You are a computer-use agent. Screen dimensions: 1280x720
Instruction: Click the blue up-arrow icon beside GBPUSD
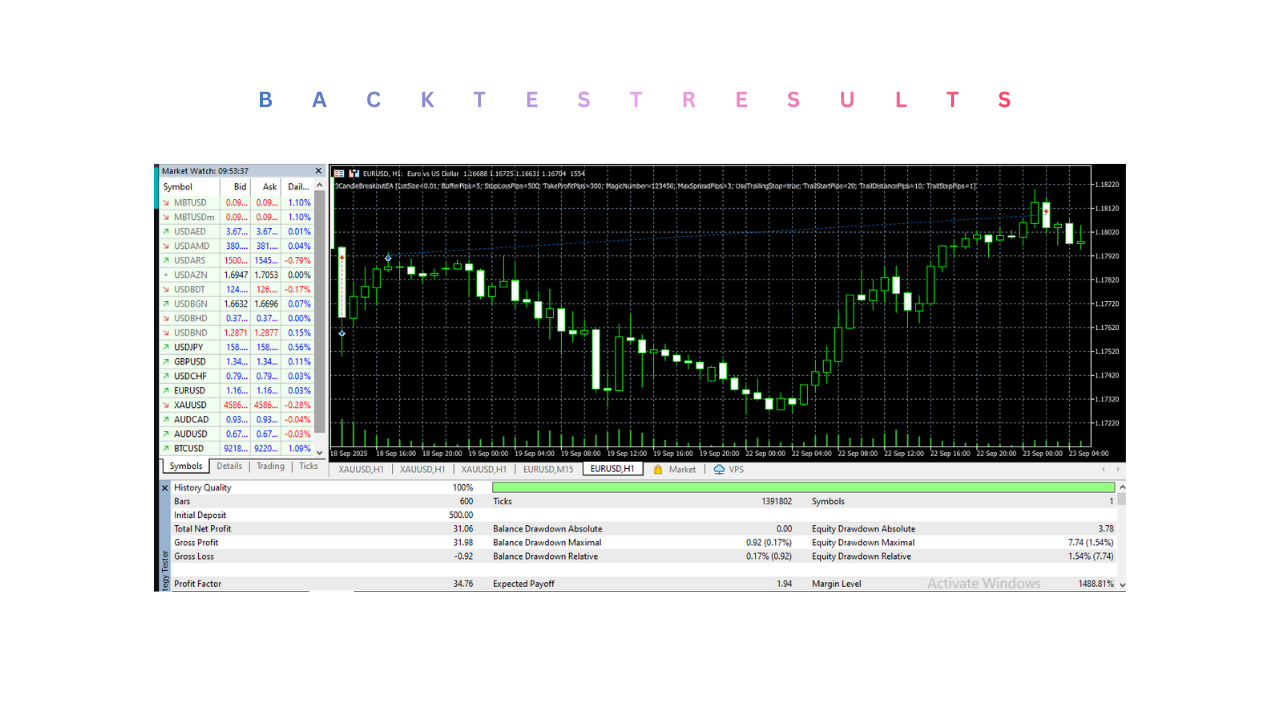coord(165,361)
